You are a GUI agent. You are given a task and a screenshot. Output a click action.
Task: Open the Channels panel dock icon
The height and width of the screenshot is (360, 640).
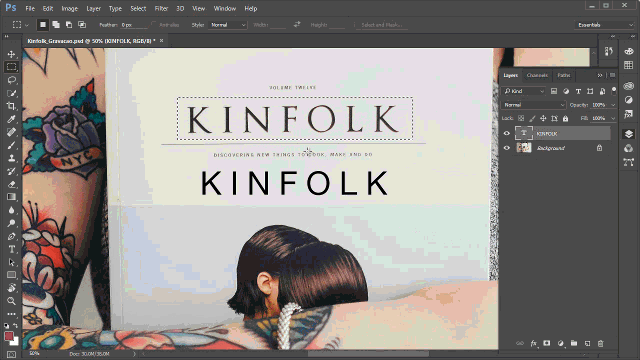[629, 148]
